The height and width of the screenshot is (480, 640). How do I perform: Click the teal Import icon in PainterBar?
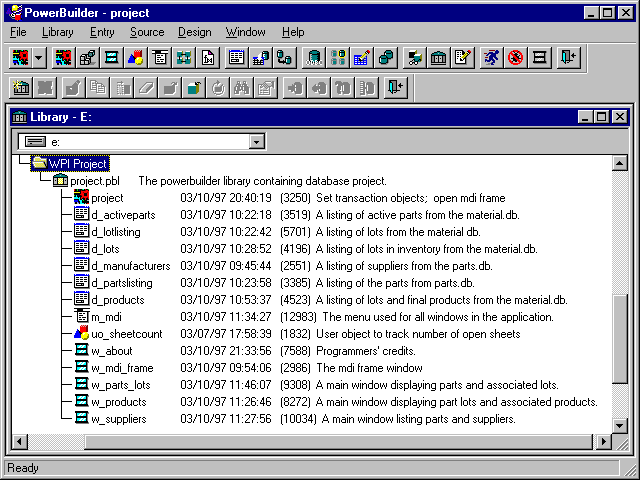[x=194, y=88]
